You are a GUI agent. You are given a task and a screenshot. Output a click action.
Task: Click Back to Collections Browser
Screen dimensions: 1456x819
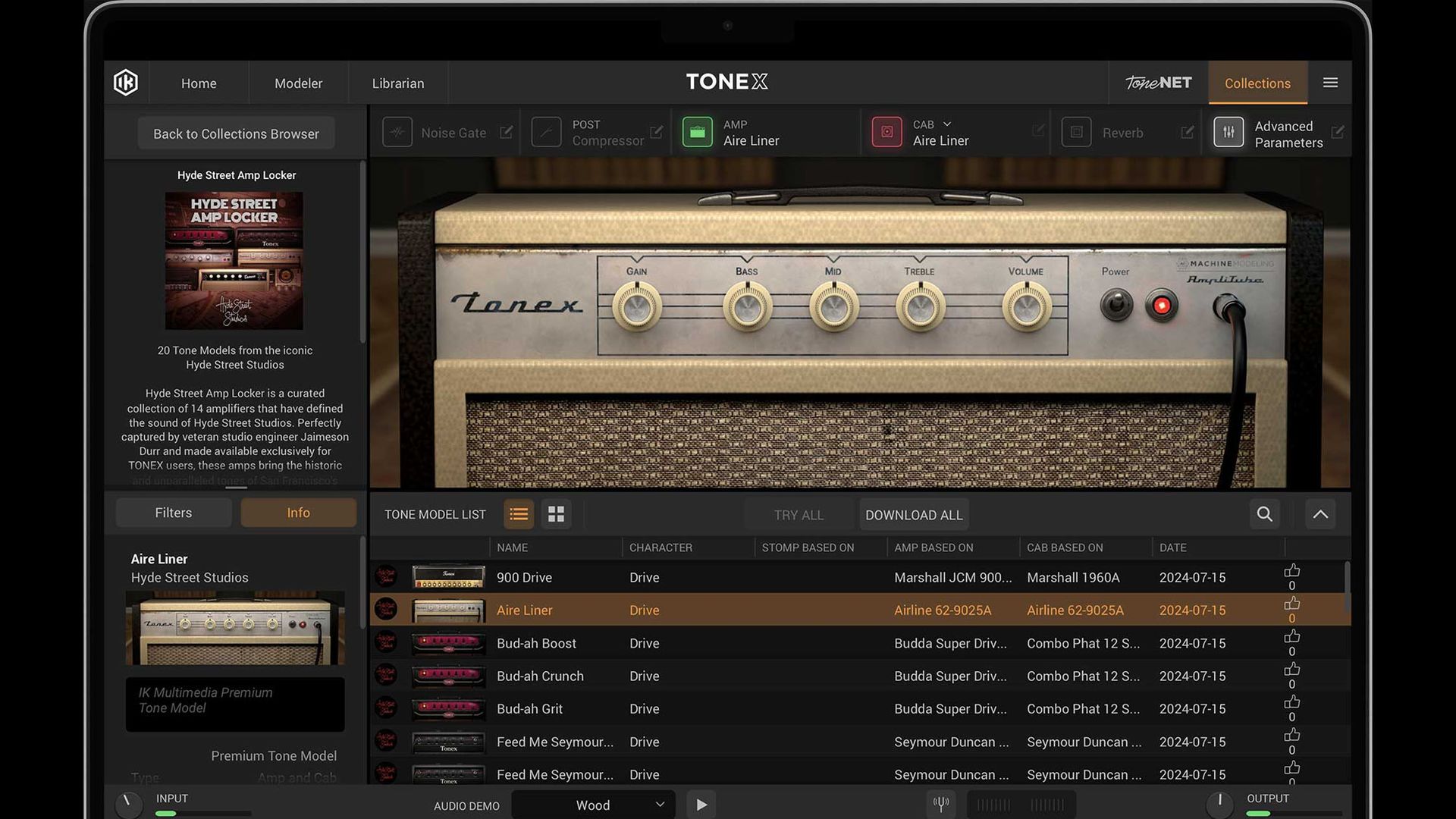pyautogui.click(x=235, y=133)
